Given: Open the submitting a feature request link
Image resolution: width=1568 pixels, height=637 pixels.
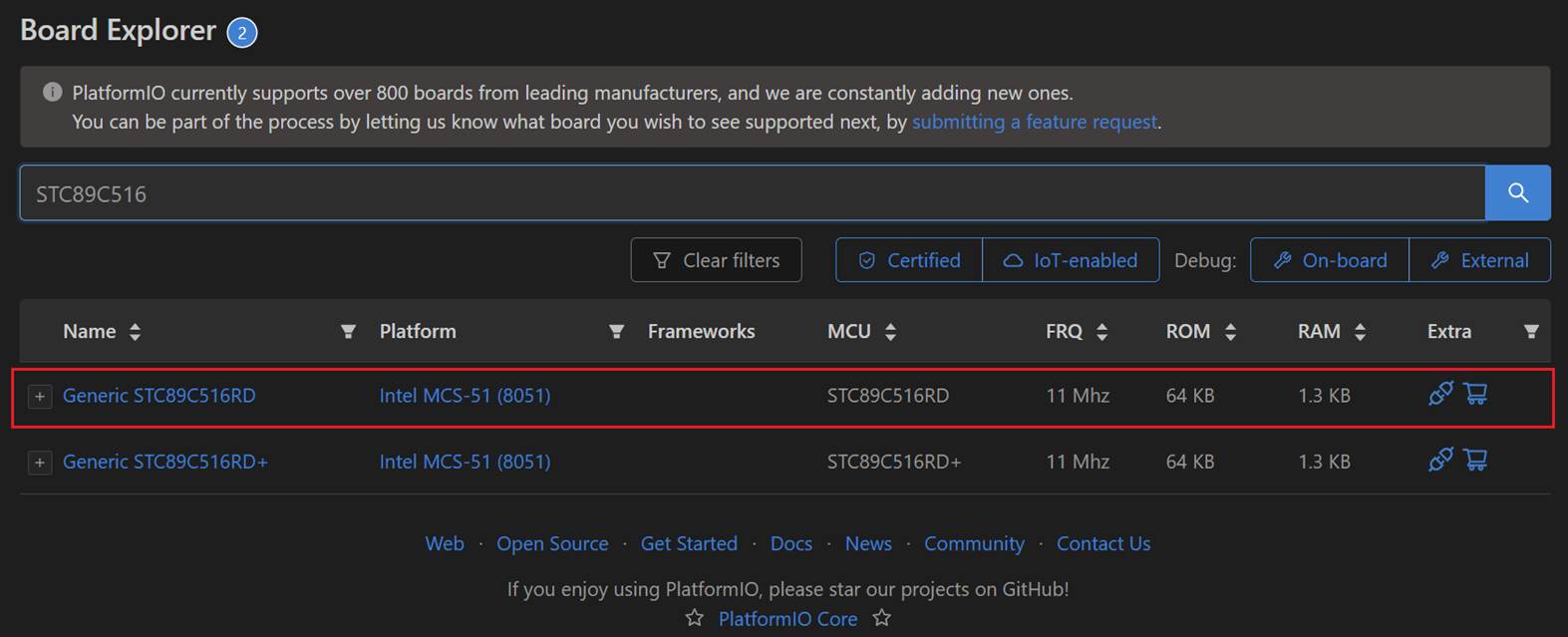Looking at the screenshot, I should [1035, 122].
